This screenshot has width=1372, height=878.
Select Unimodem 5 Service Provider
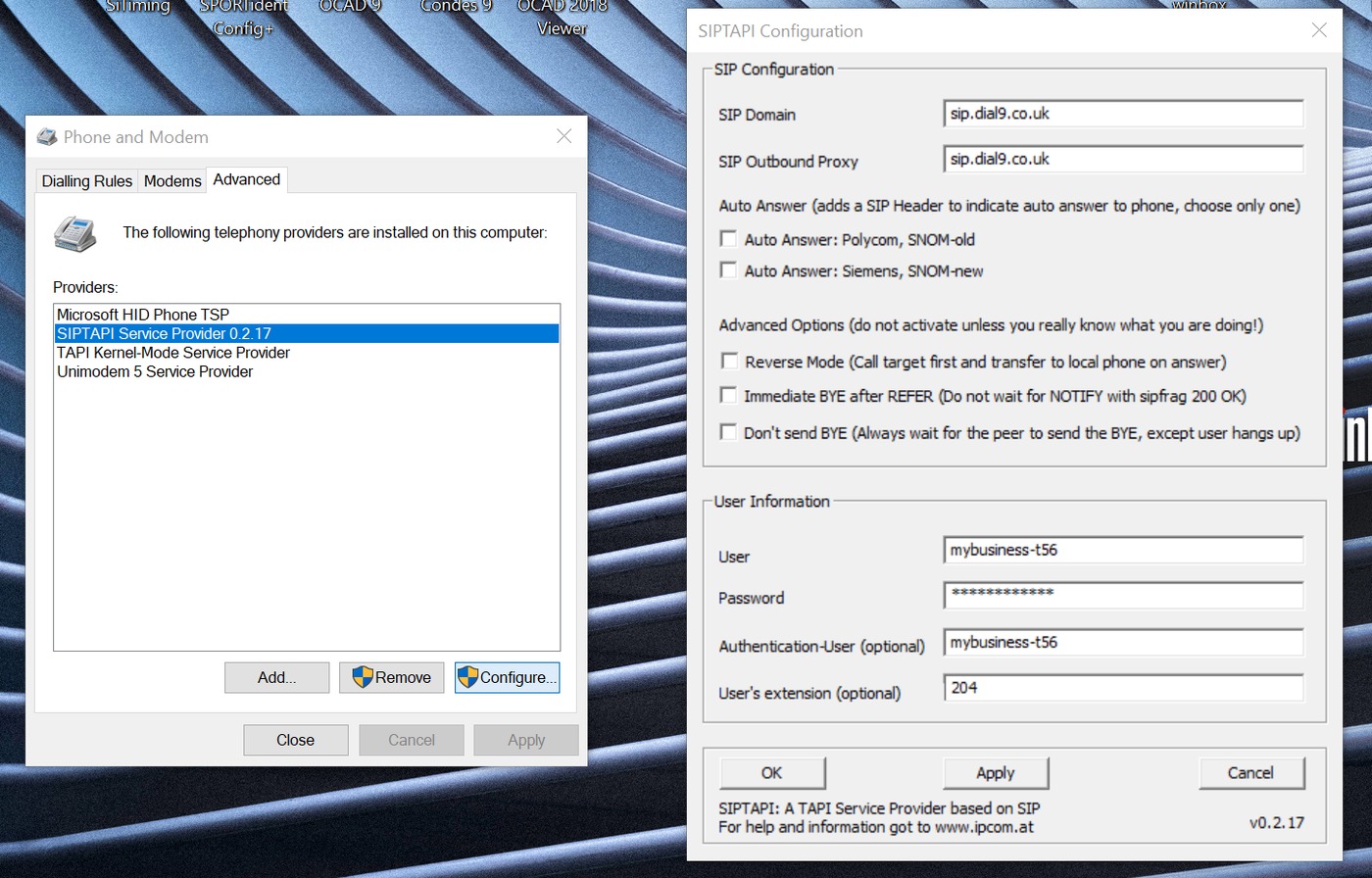pos(307,371)
